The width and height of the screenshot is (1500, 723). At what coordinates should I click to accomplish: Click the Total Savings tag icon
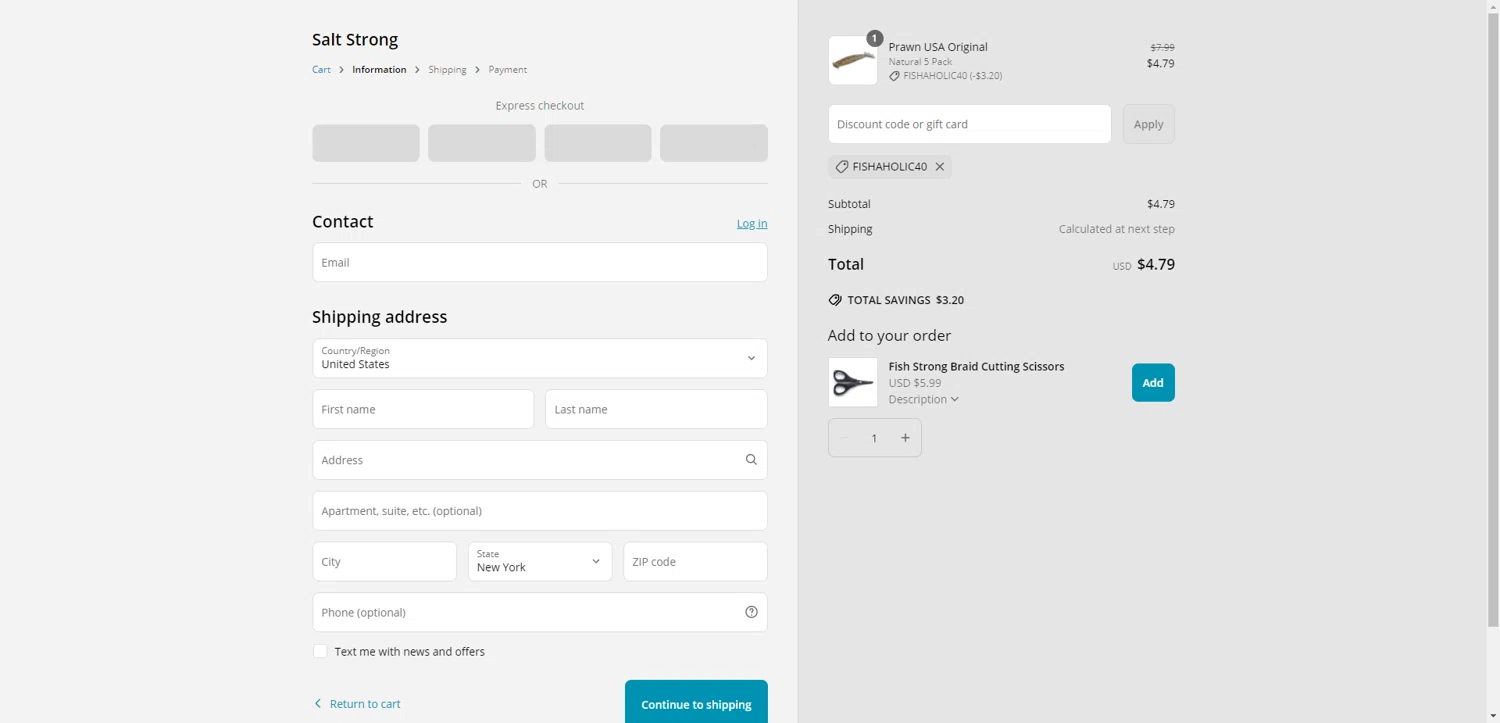(x=835, y=300)
